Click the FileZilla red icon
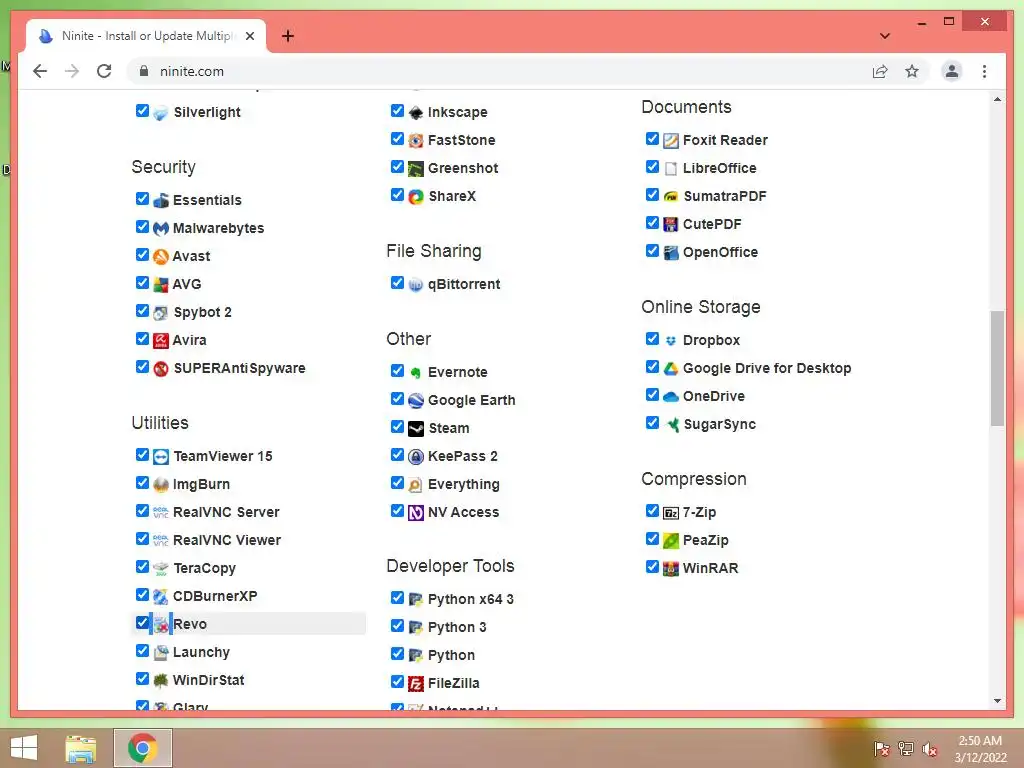The height and width of the screenshot is (768, 1024). [x=416, y=684]
